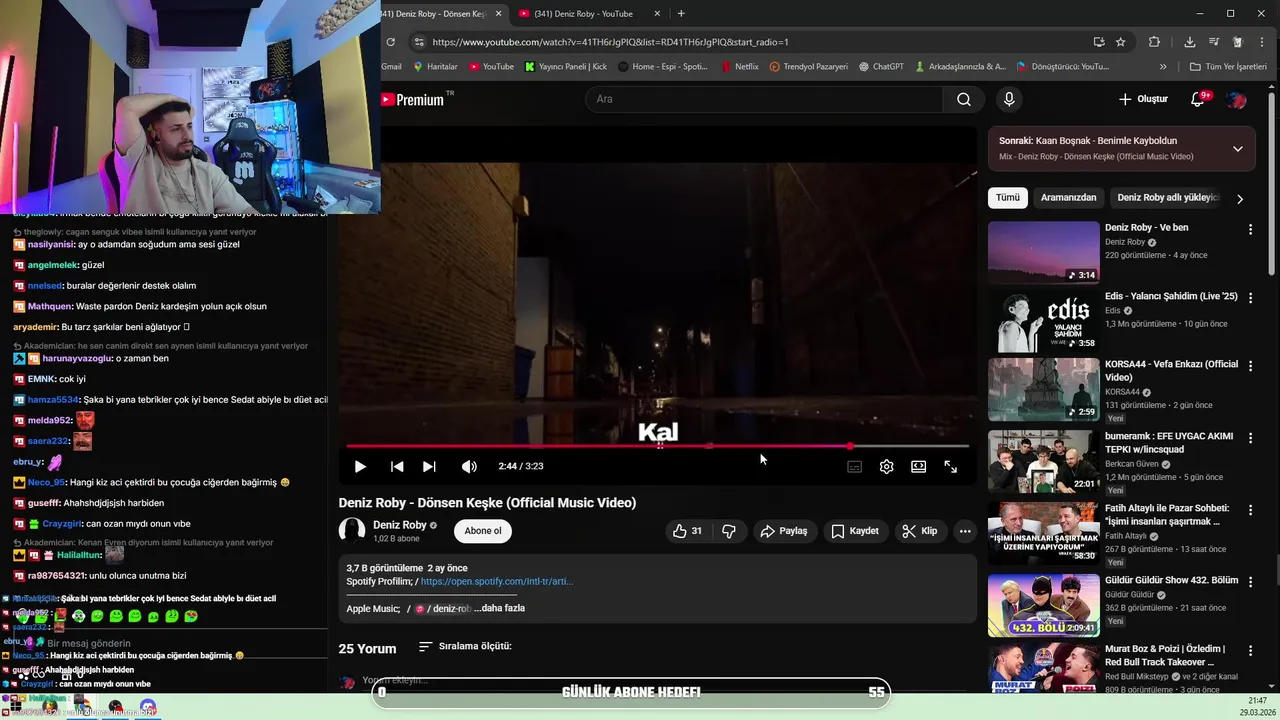Open more actions ellipsis below video
The width and height of the screenshot is (1280, 720).
965,531
